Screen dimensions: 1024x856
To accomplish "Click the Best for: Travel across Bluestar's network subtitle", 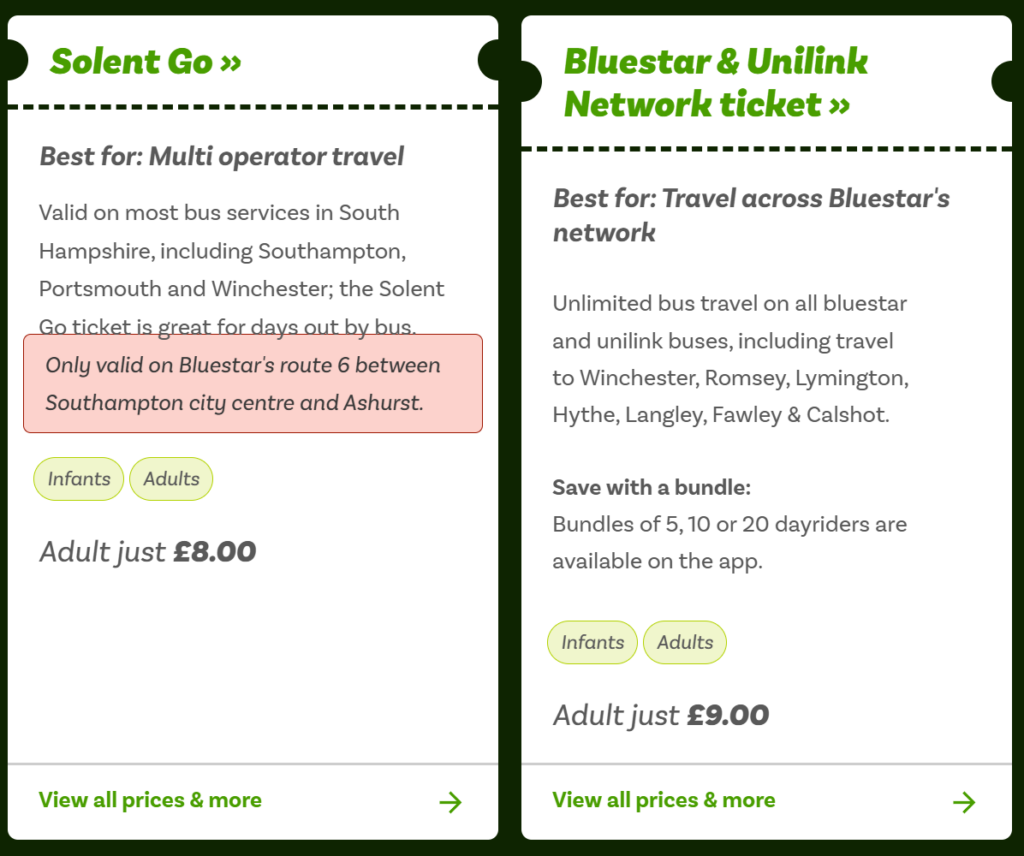I will pos(751,215).
